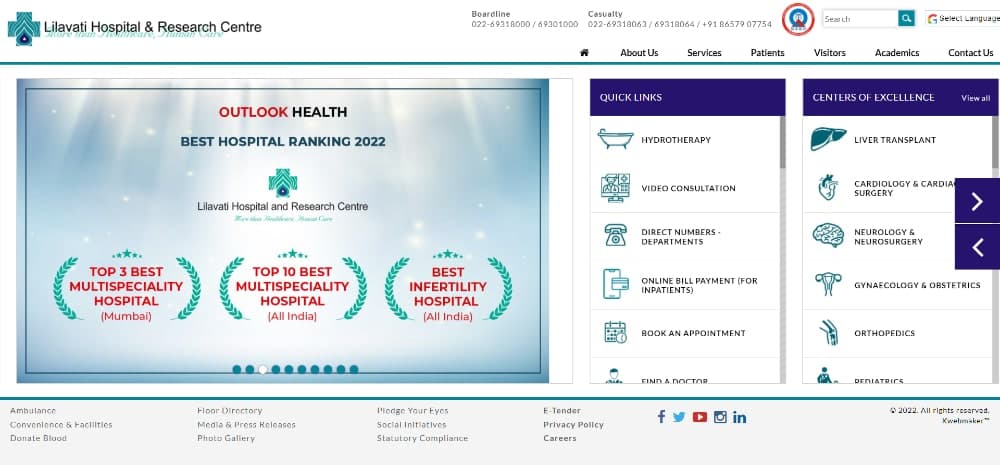
Task: Open the Pledge Your Eyes link
Action: tap(413, 411)
